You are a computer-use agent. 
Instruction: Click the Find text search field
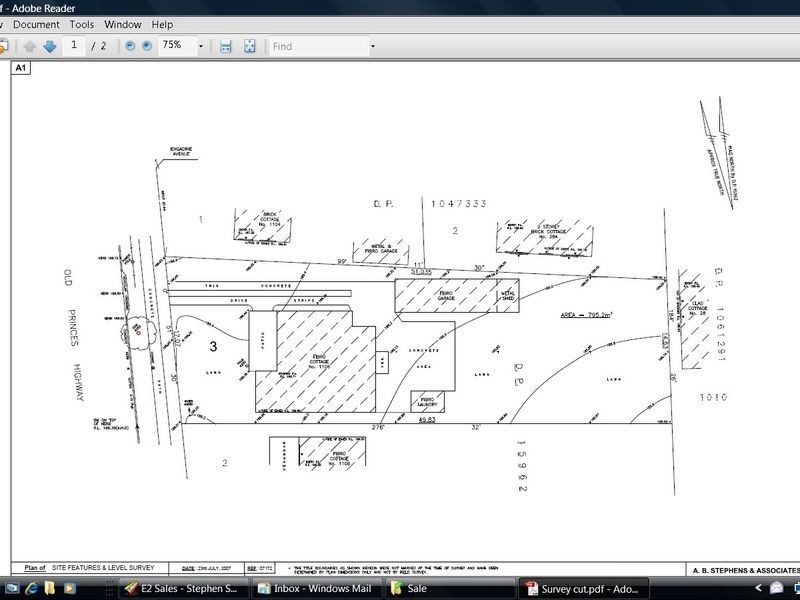[x=317, y=46]
